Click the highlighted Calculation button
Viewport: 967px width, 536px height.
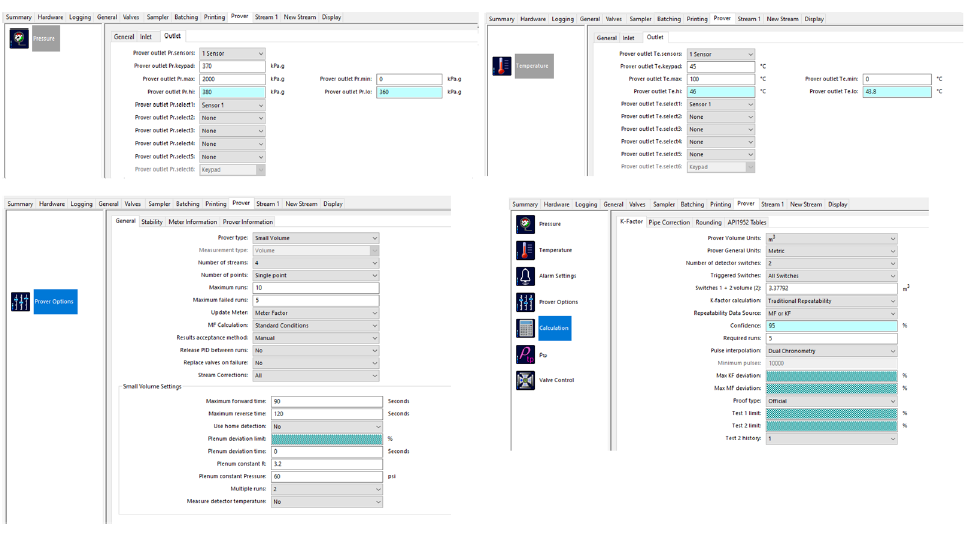[554, 328]
